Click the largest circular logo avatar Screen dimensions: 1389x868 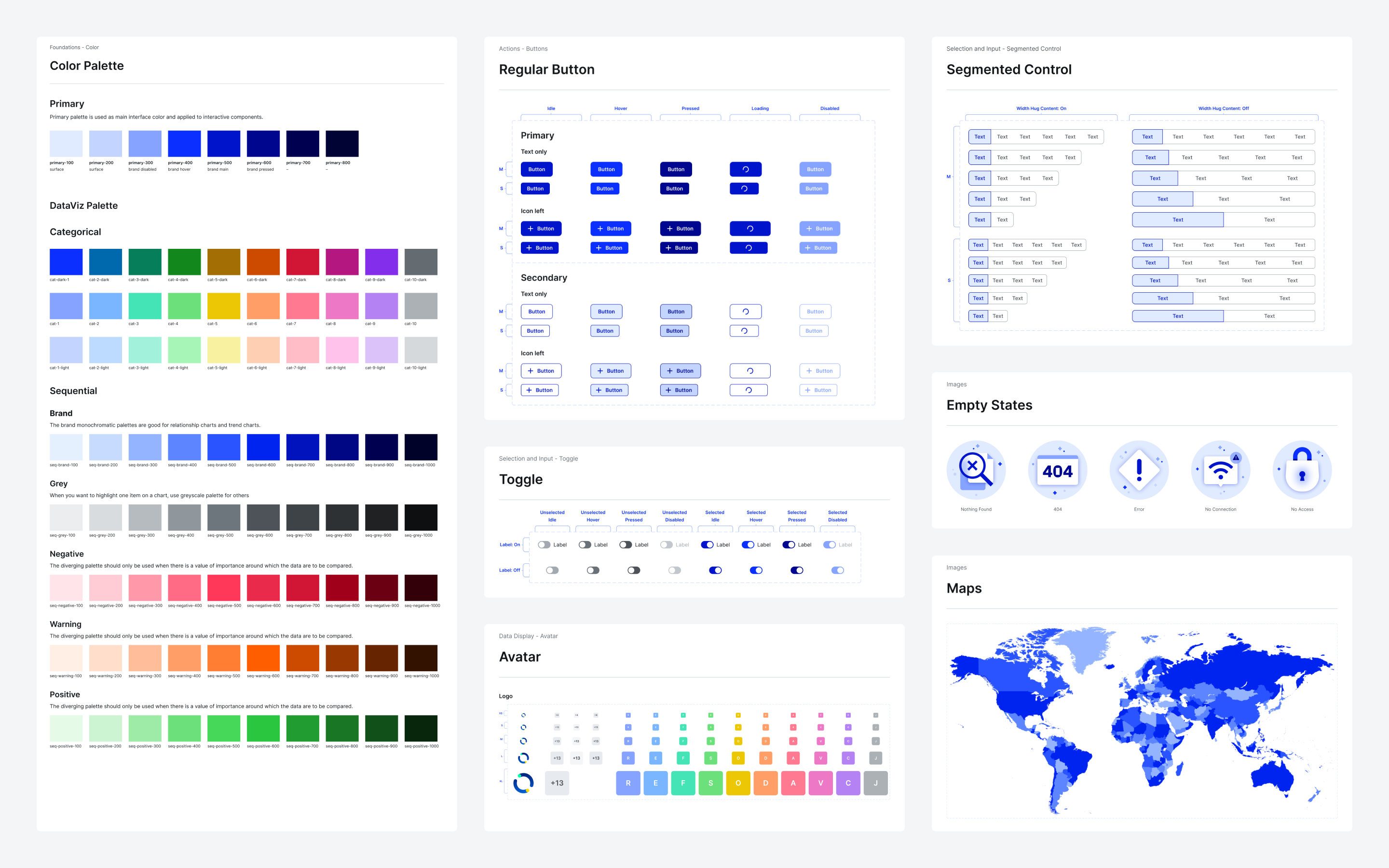pyautogui.click(x=523, y=783)
